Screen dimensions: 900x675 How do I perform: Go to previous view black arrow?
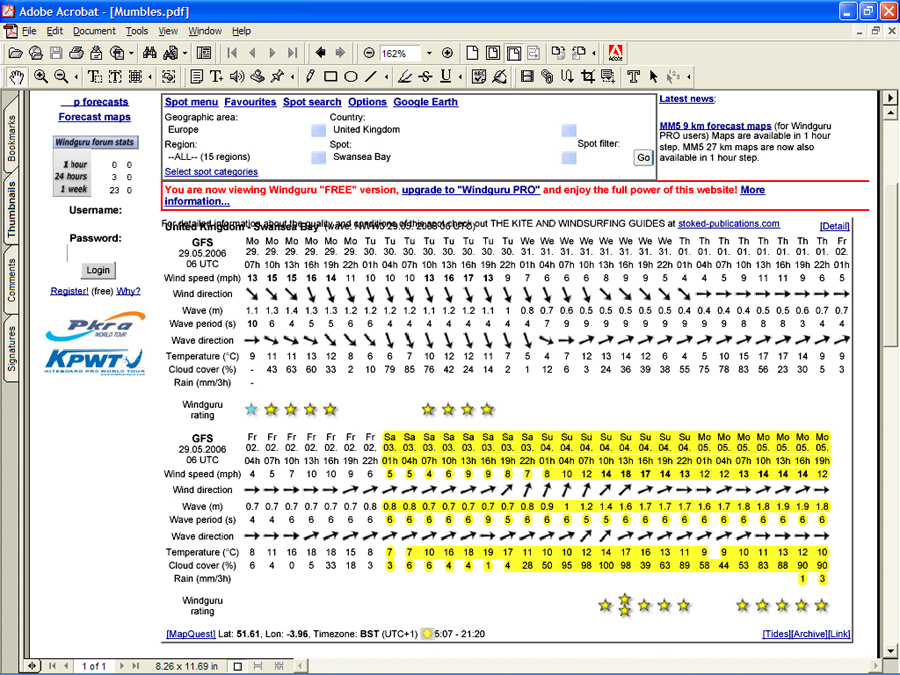[x=320, y=53]
